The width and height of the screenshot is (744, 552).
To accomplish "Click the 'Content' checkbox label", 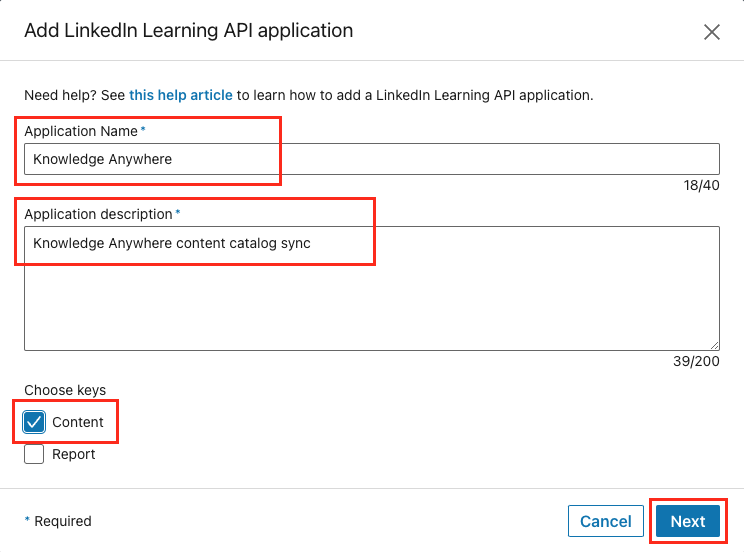I will (78, 422).
